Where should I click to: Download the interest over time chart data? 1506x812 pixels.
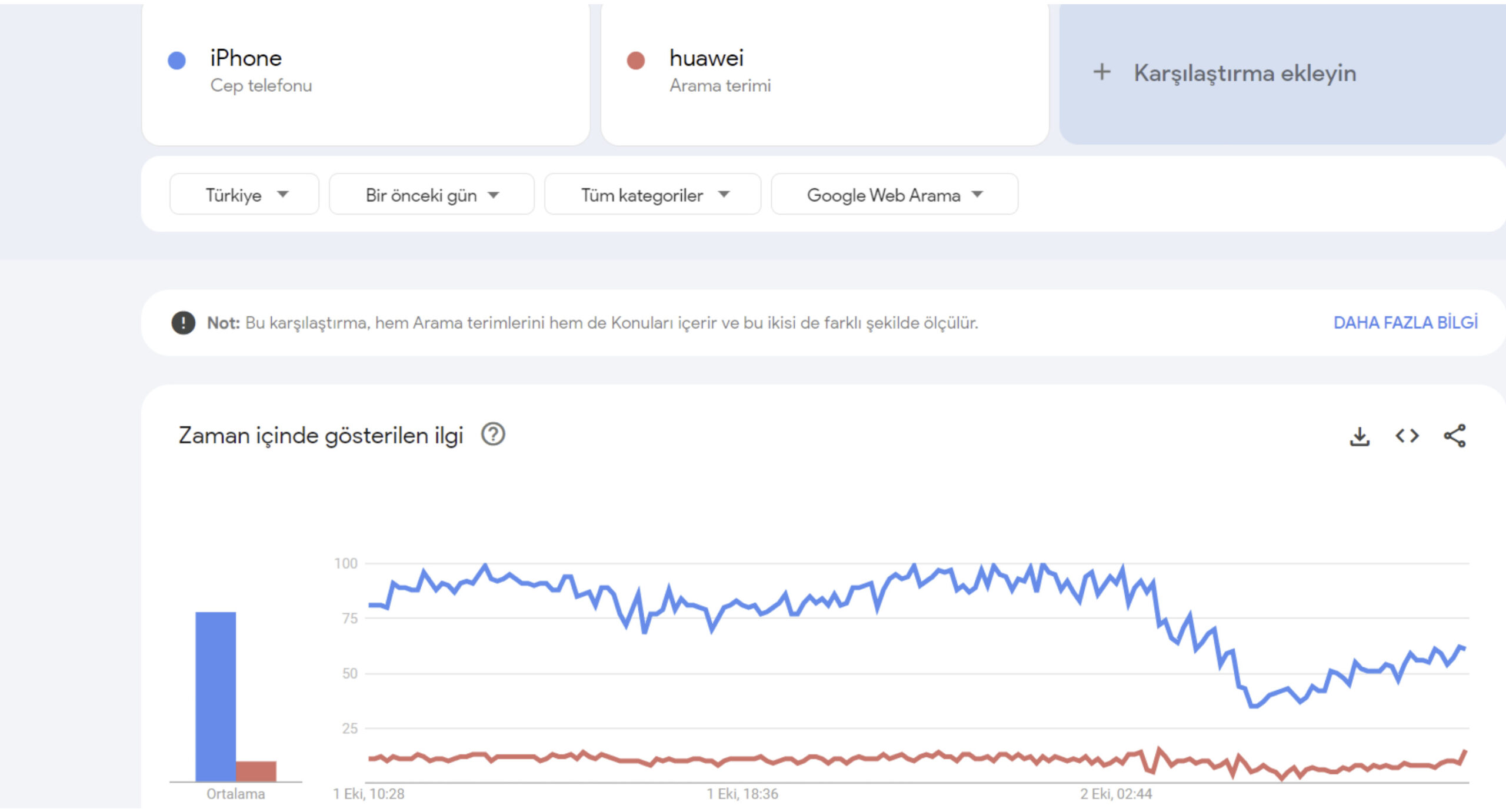coord(1359,436)
